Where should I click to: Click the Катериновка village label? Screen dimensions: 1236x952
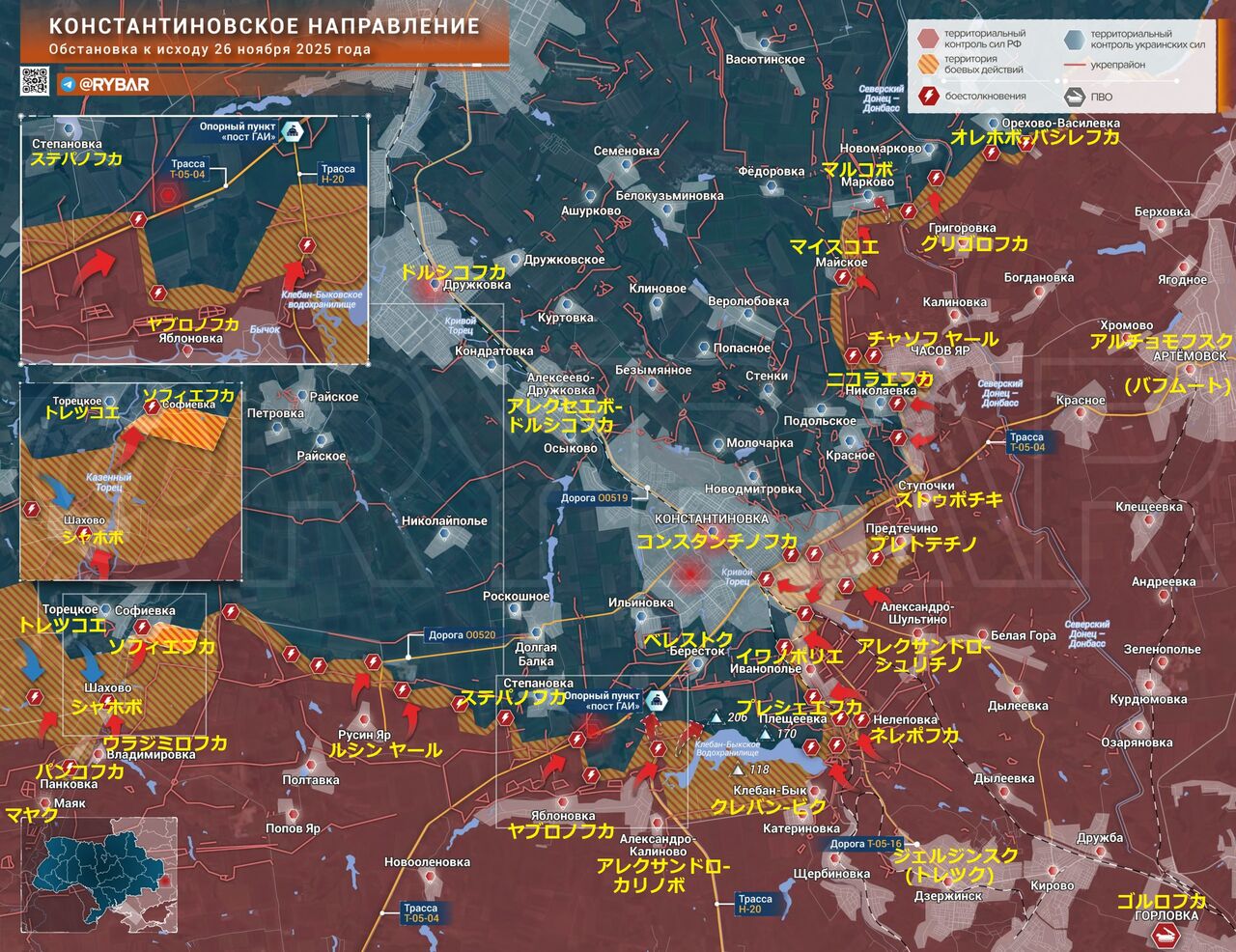tap(801, 828)
